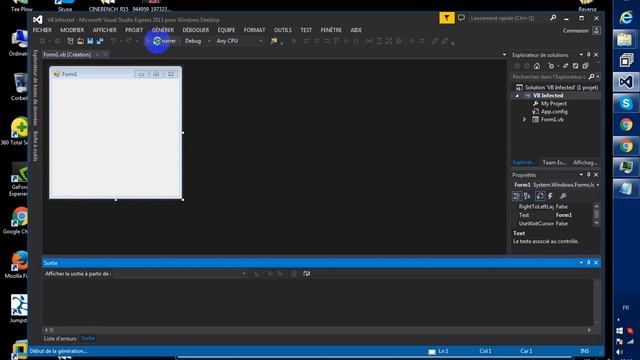Open the Boîte à outils side tab
This screenshot has width=640, height=360.
point(36,146)
